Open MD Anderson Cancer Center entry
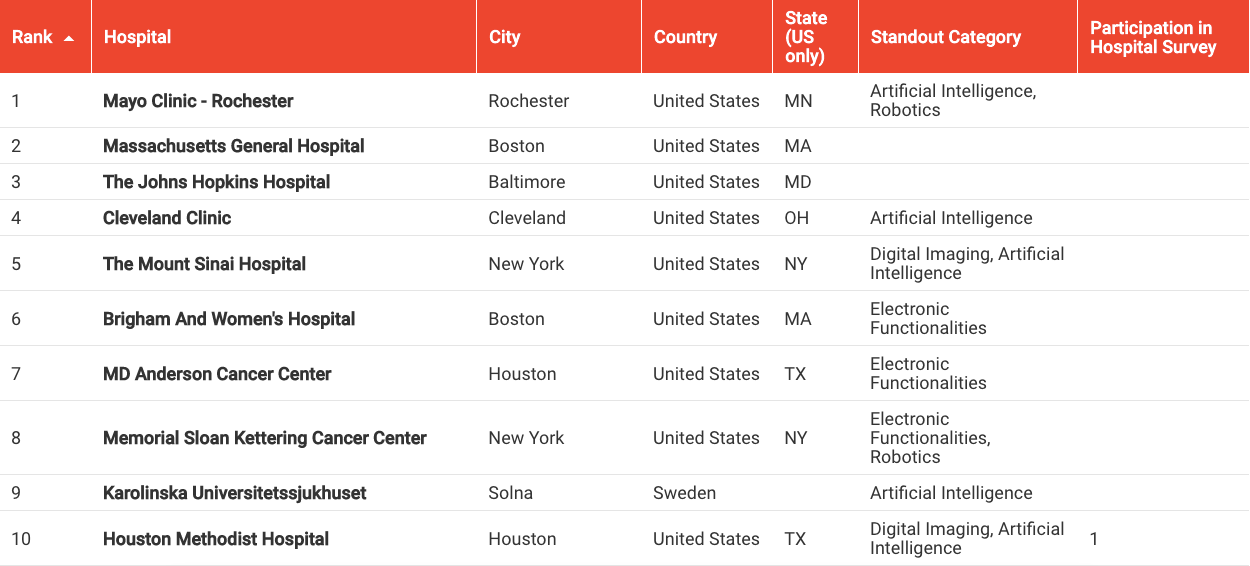The width and height of the screenshot is (1250, 566). [217, 374]
